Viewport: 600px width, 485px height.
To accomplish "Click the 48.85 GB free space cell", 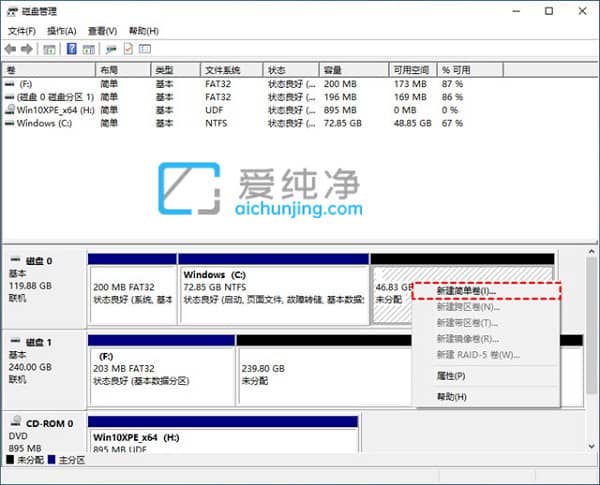I will pyautogui.click(x=412, y=123).
